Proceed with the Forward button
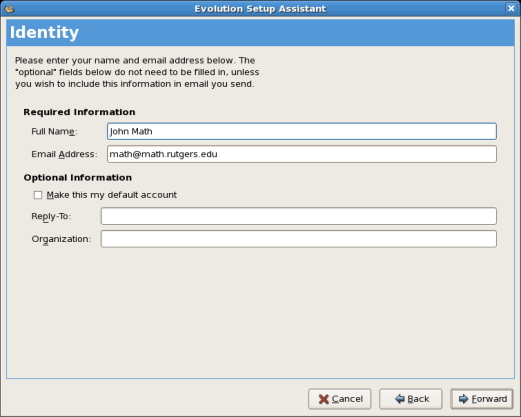Screen dimensions: 521x417 482,399
